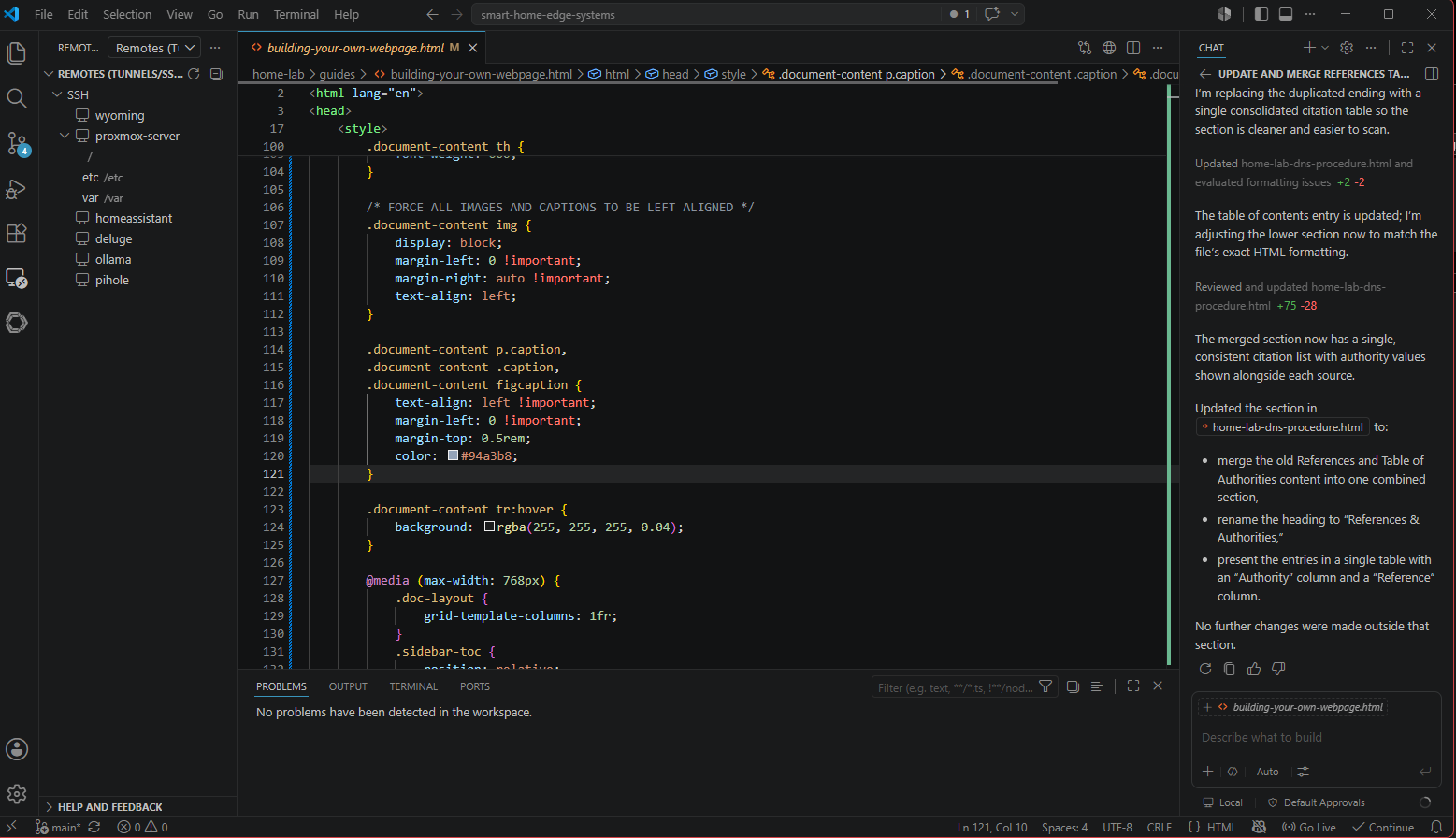Screen dimensions: 1456x838
Task: Go back from the chat session title
Action: click(x=1204, y=74)
